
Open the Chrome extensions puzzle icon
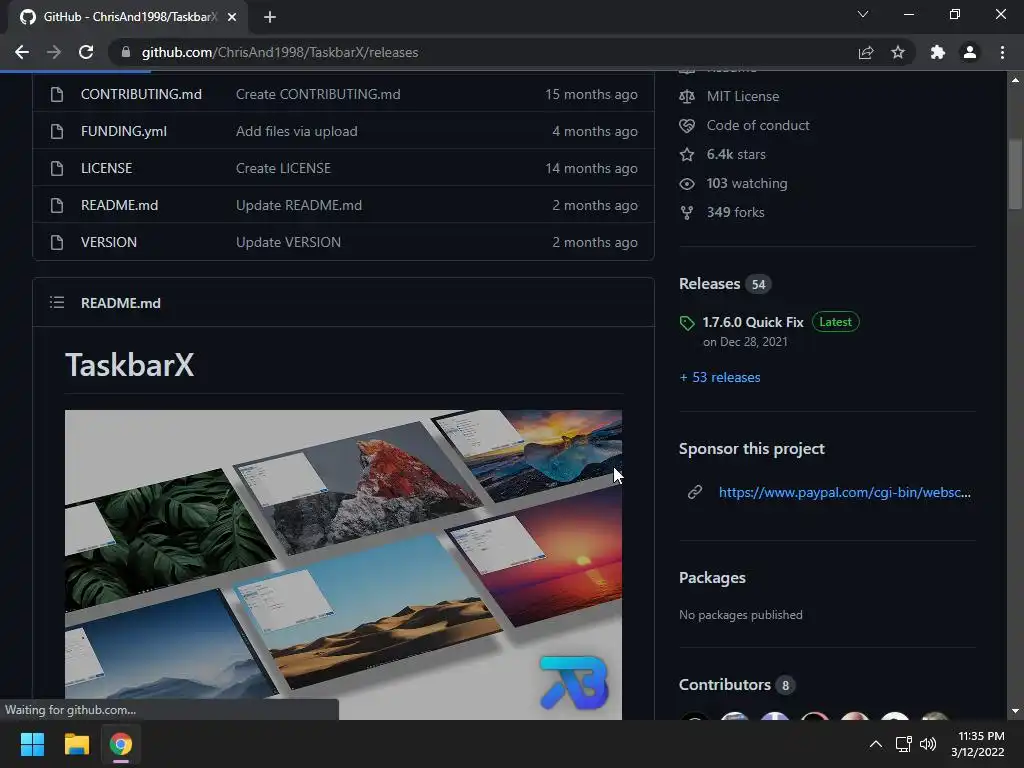coord(938,52)
